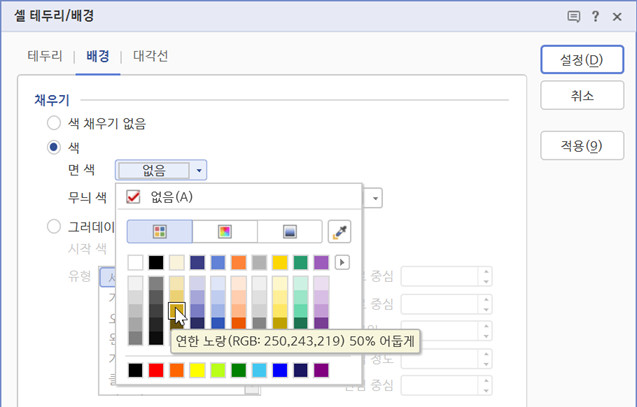Expand the 무늬 색 dropdown arrow

pyautogui.click(x=375, y=198)
